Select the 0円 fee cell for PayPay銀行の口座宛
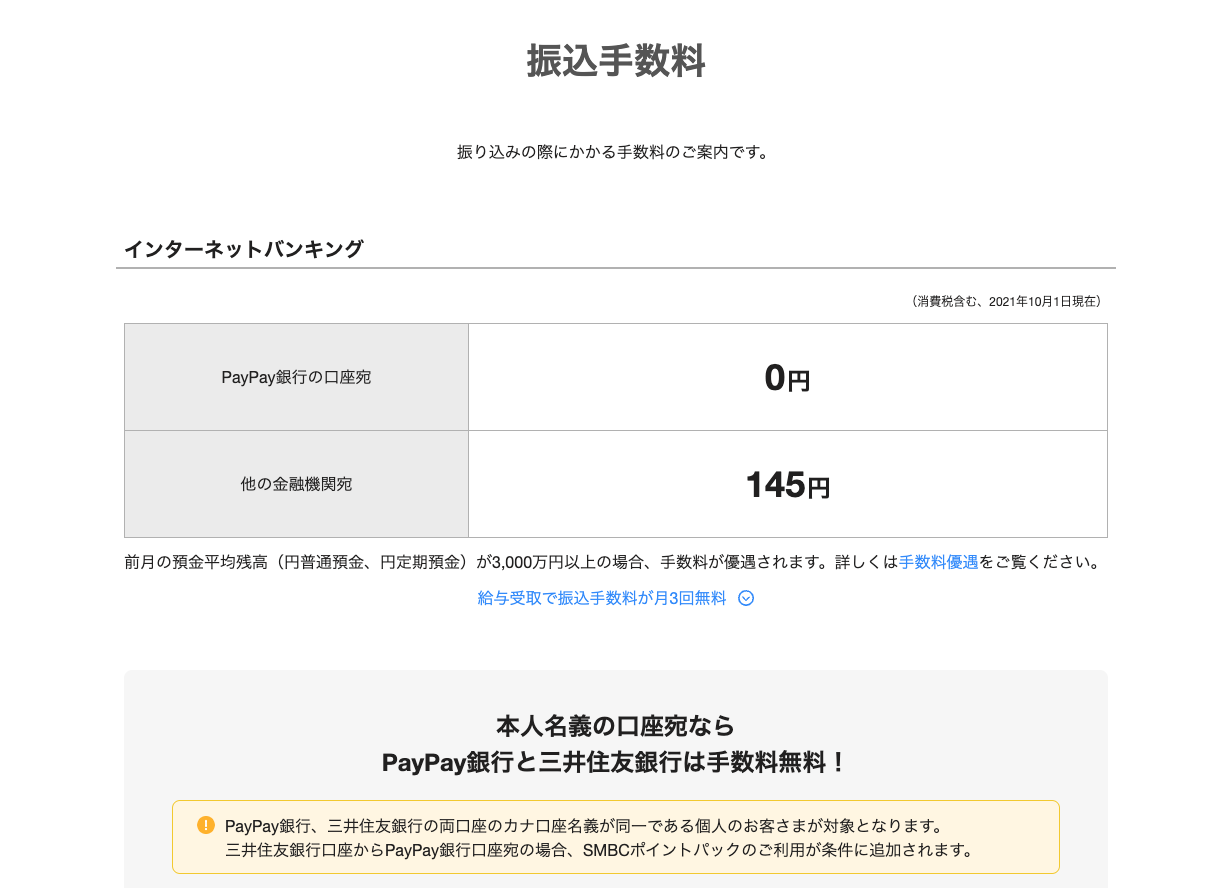The width and height of the screenshot is (1205, 888). tap(788, 377)
